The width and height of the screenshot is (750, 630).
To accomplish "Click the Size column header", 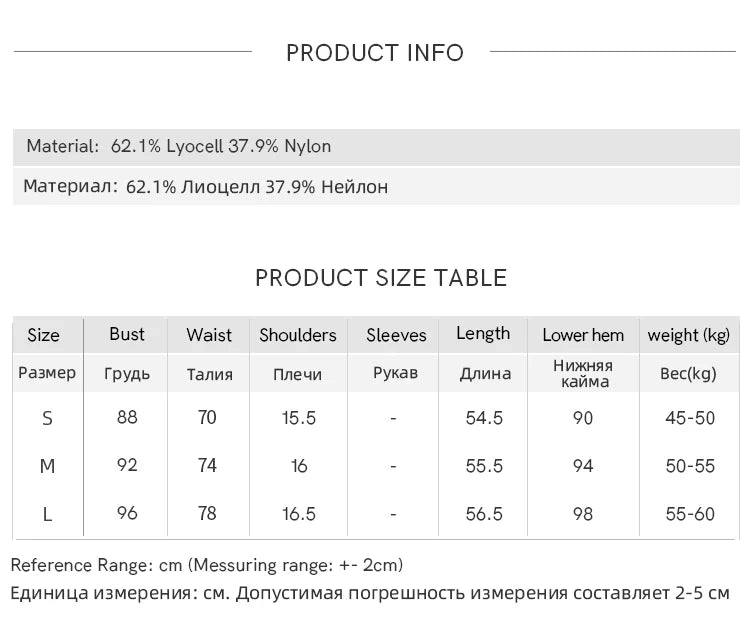I will pos(43,335).
